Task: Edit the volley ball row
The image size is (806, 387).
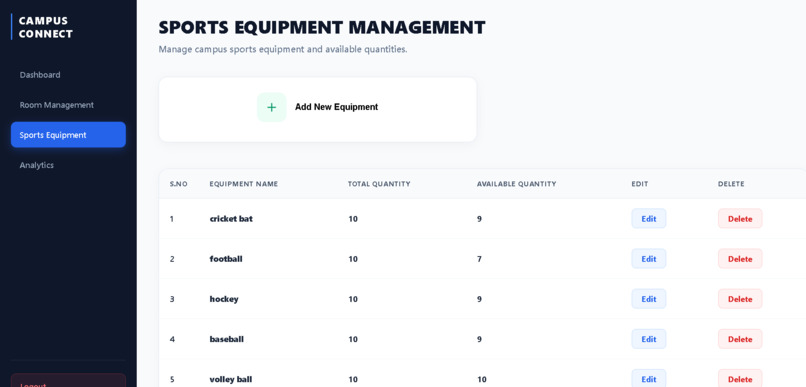Action: point(649,379)
